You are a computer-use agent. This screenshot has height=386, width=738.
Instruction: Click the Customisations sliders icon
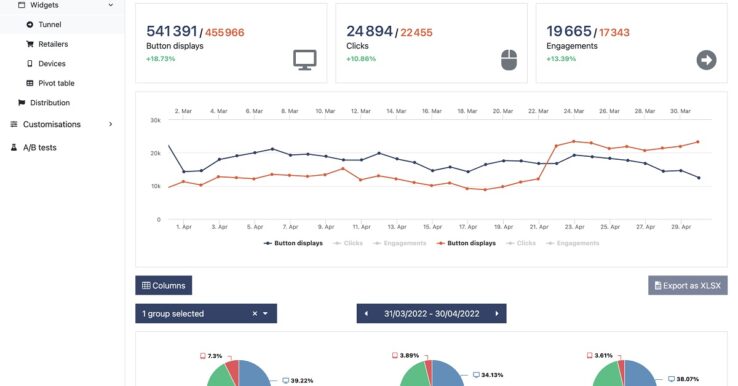pyautogui.click(x=14, y=124)
